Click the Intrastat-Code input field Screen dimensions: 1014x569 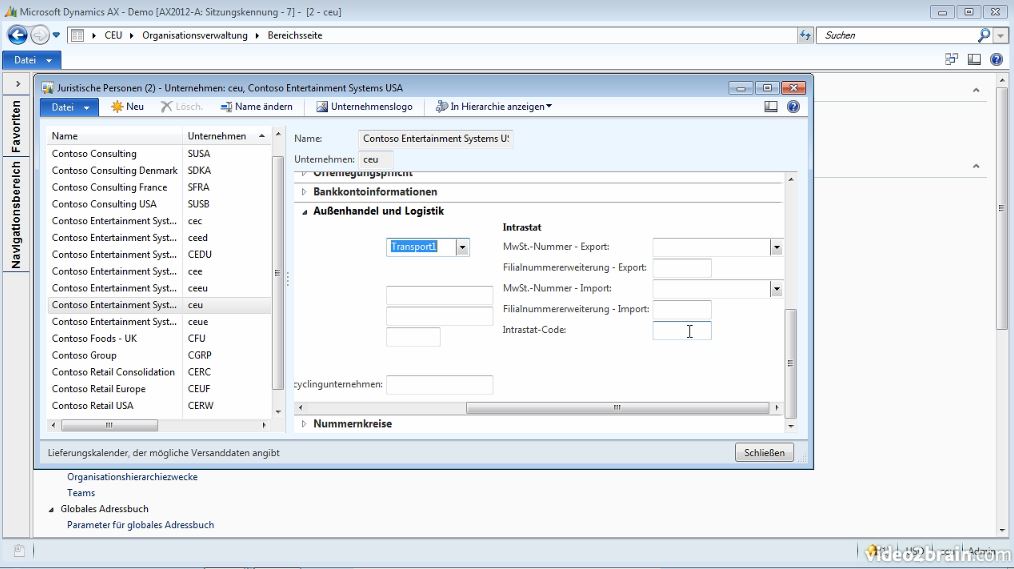(x=682, y=330)
